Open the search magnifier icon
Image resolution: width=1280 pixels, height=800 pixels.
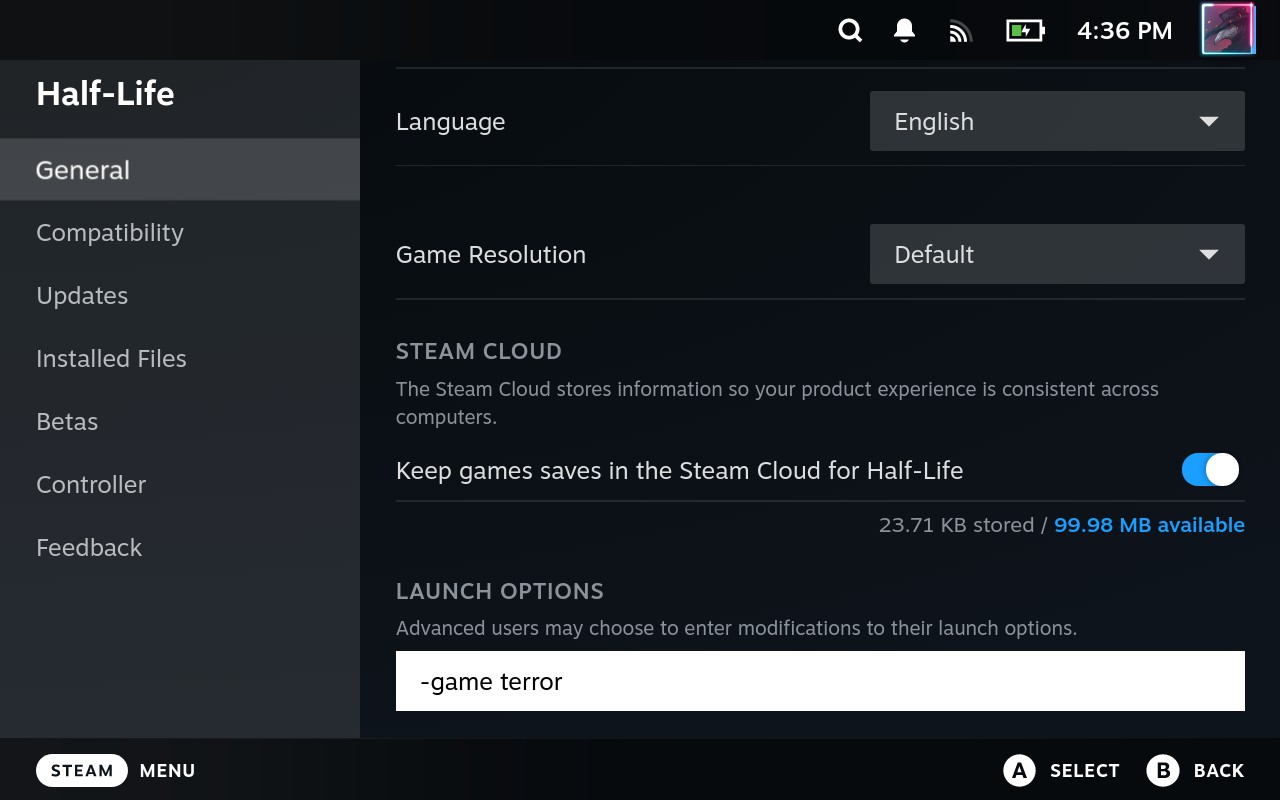pos(850,31)
